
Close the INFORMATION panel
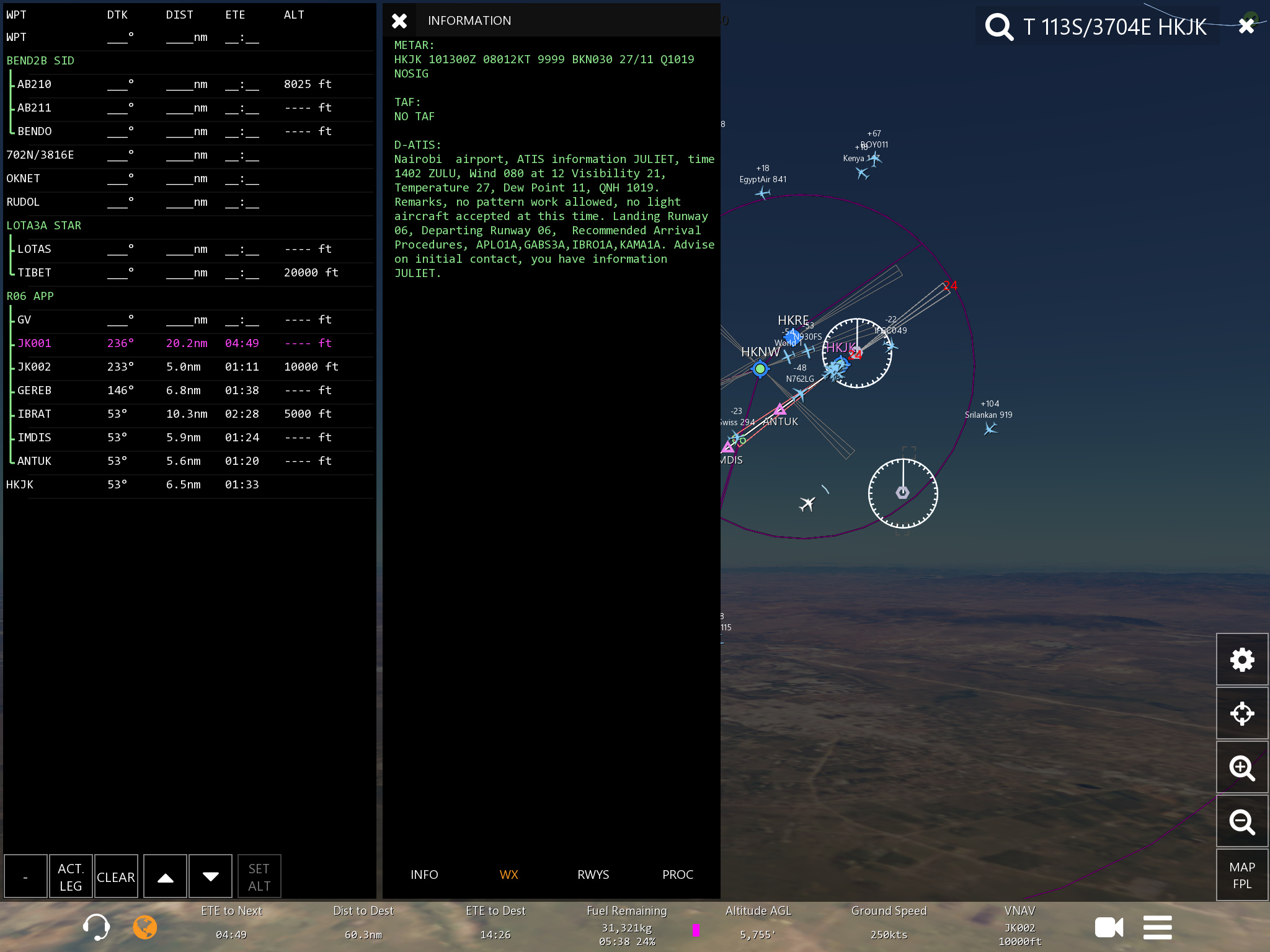[399, 21]
